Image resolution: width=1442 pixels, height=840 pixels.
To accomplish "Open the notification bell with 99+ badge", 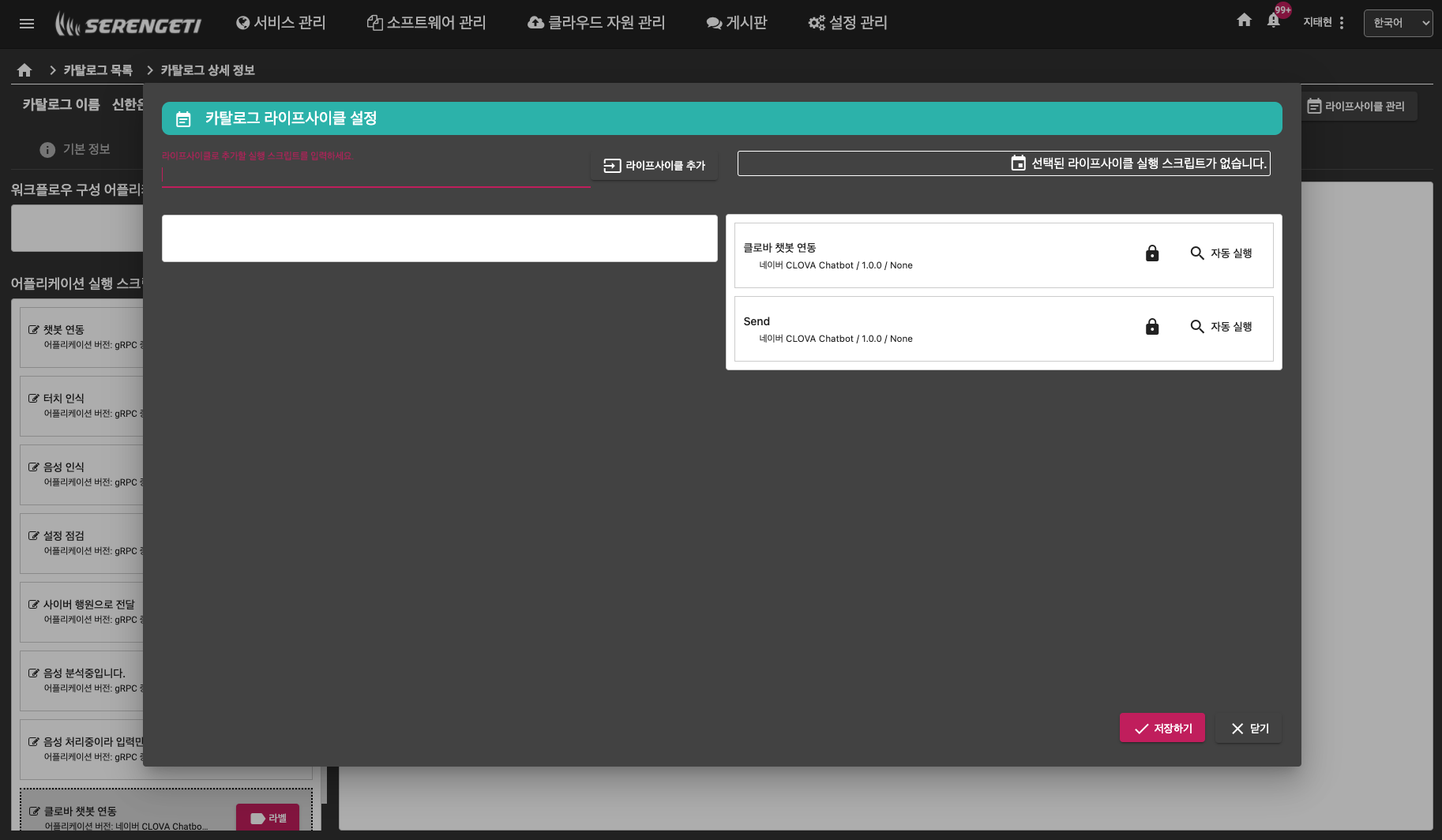I will pyautogui.click(x=1273, y=21).
